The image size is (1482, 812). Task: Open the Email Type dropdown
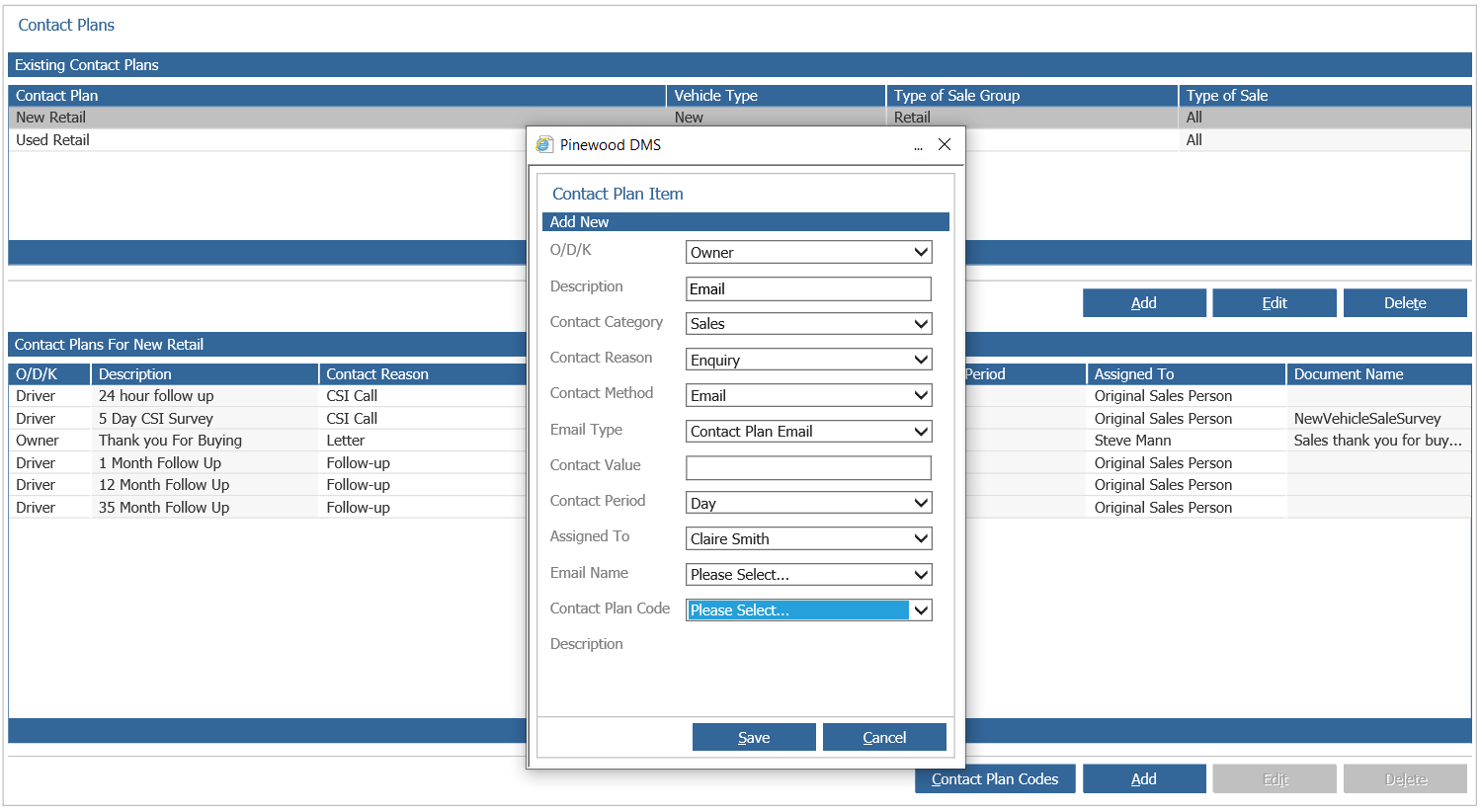808,432
